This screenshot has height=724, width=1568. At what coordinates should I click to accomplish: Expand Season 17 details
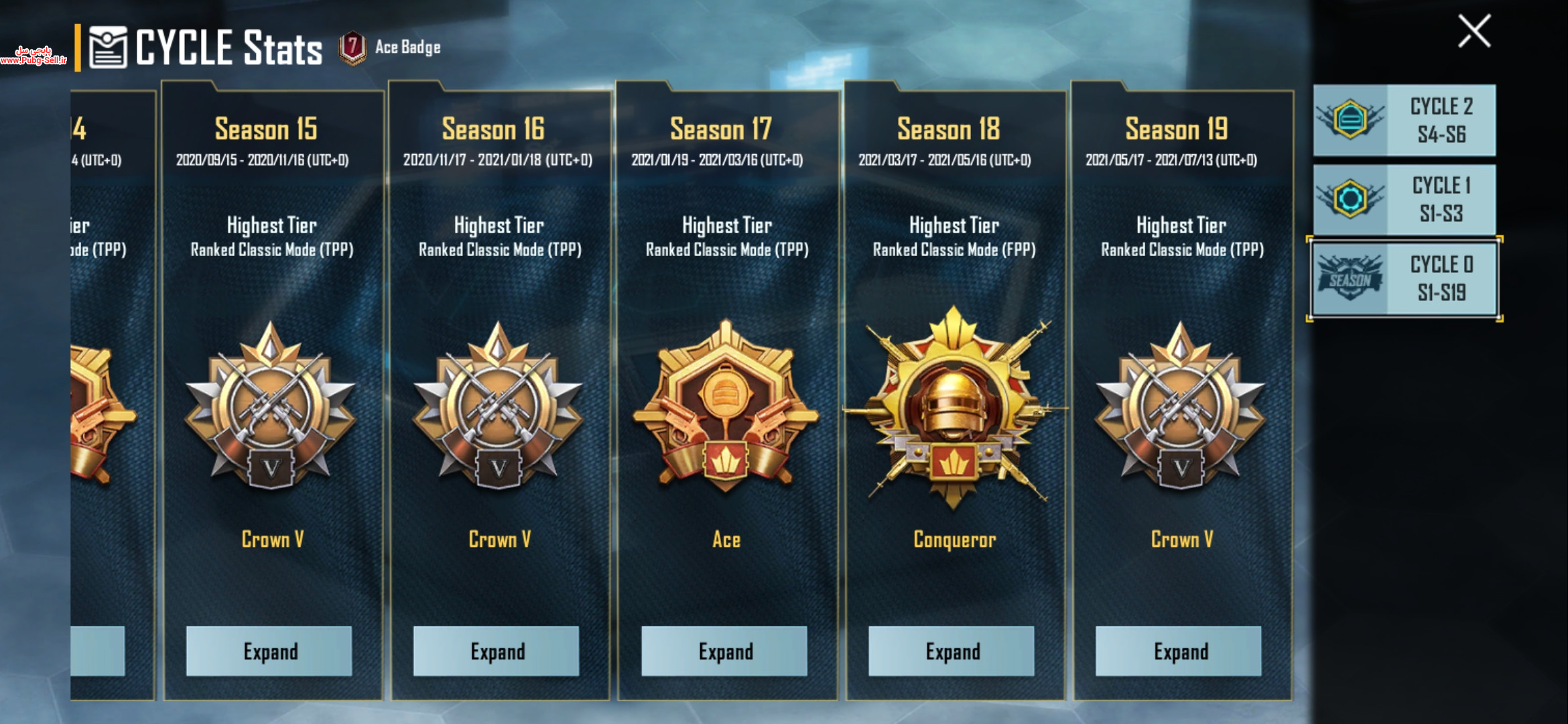724,651
